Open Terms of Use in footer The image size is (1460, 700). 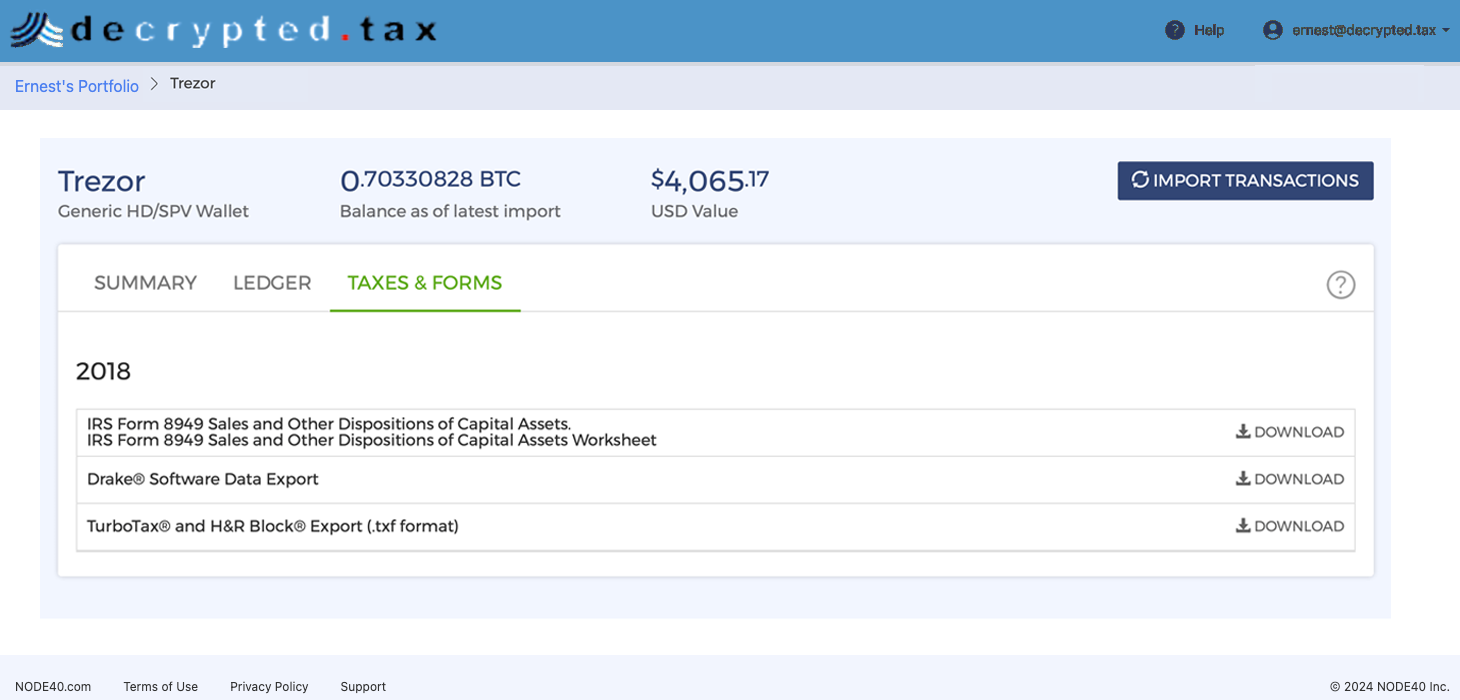160,687
